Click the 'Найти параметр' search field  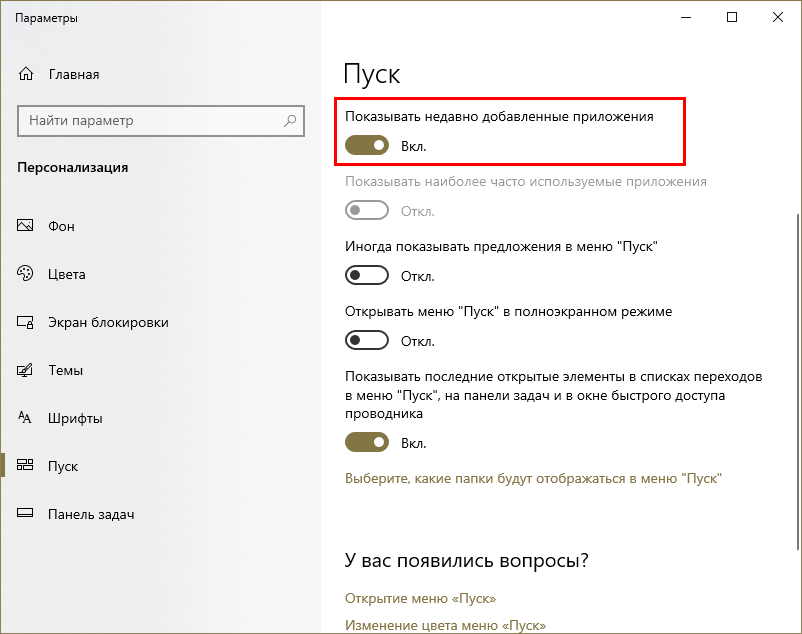(150, 121)
